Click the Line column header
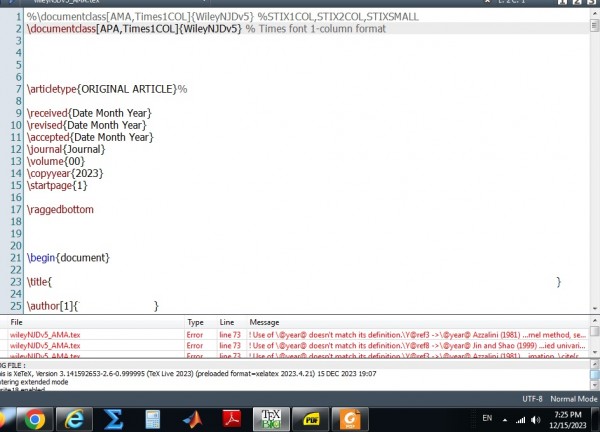The height and width of the screenshot is (432, 600). coord(227,323)
